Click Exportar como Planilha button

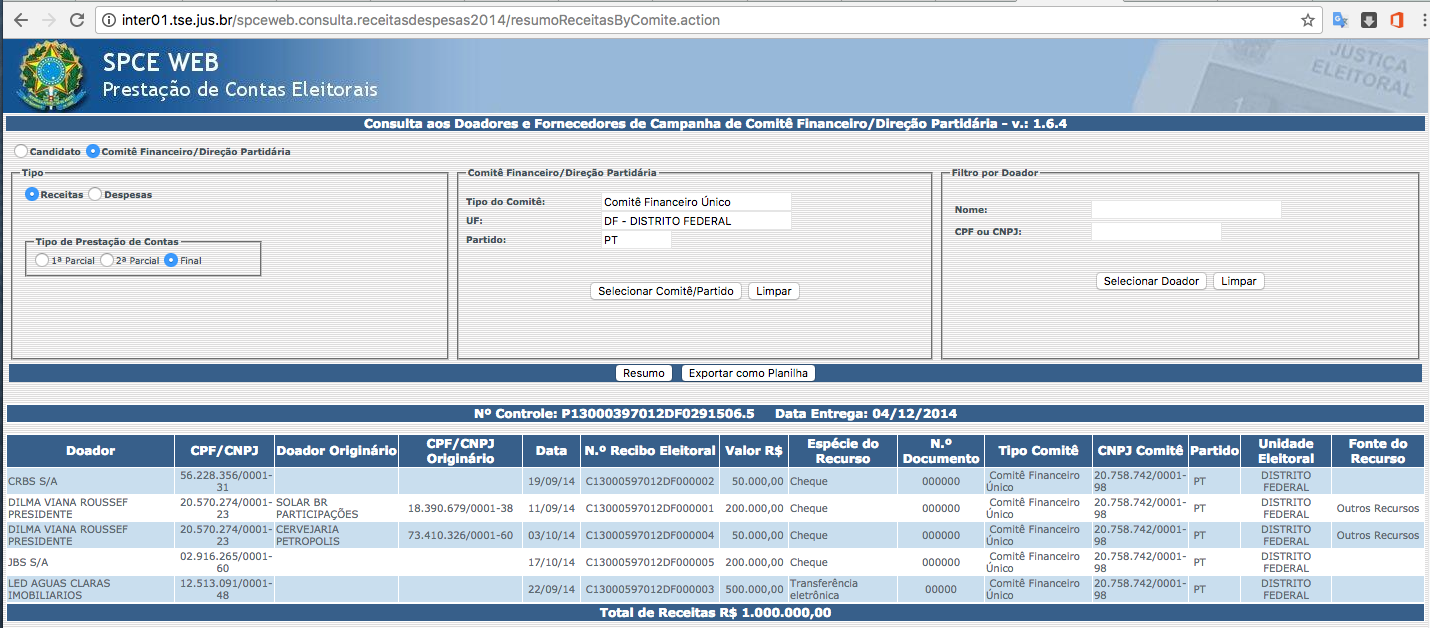click(748, 373)
